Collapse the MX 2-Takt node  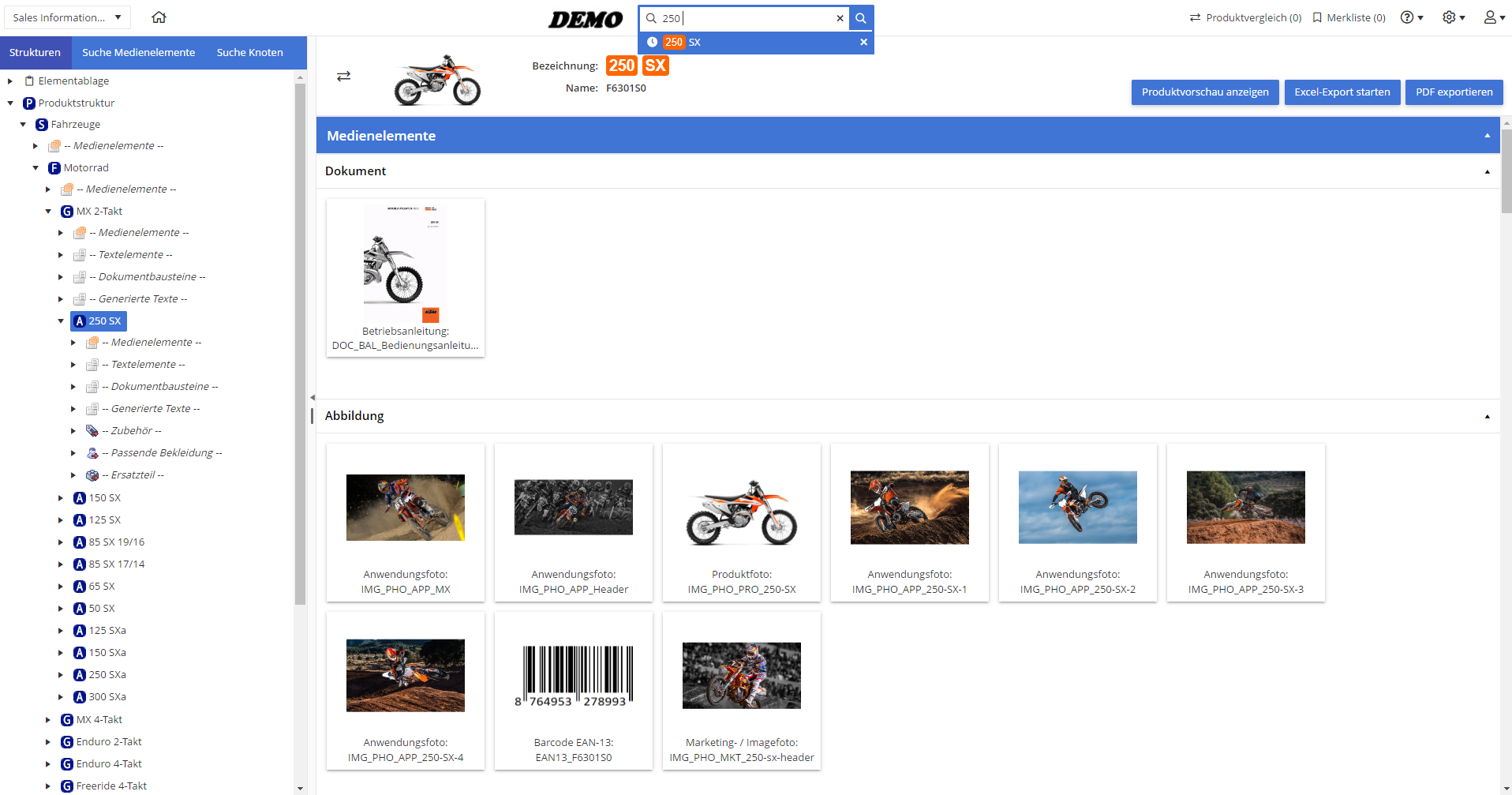[x=48, y=212]
